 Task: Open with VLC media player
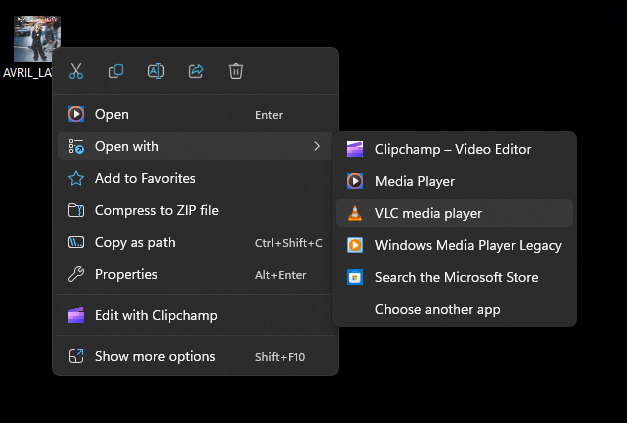(454, 213)
